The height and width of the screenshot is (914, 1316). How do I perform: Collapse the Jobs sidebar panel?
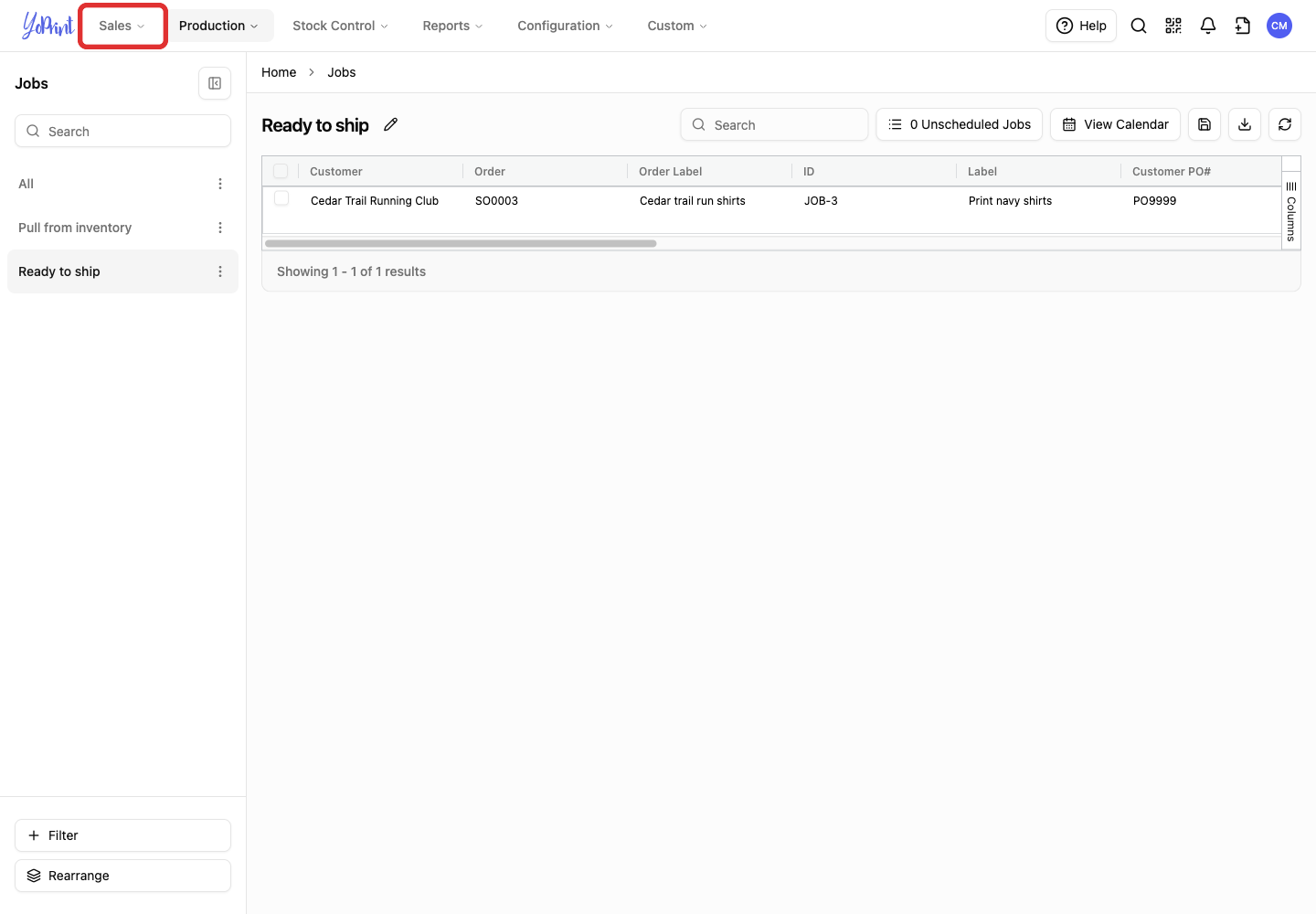point(215,83)
